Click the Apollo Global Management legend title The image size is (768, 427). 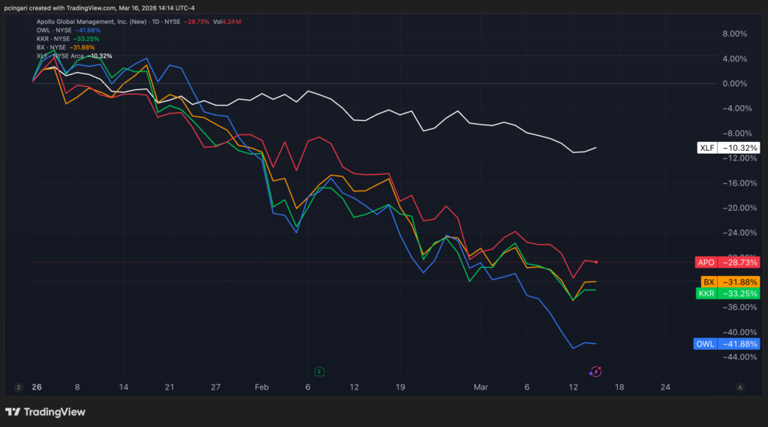click(x=92, y=22)
